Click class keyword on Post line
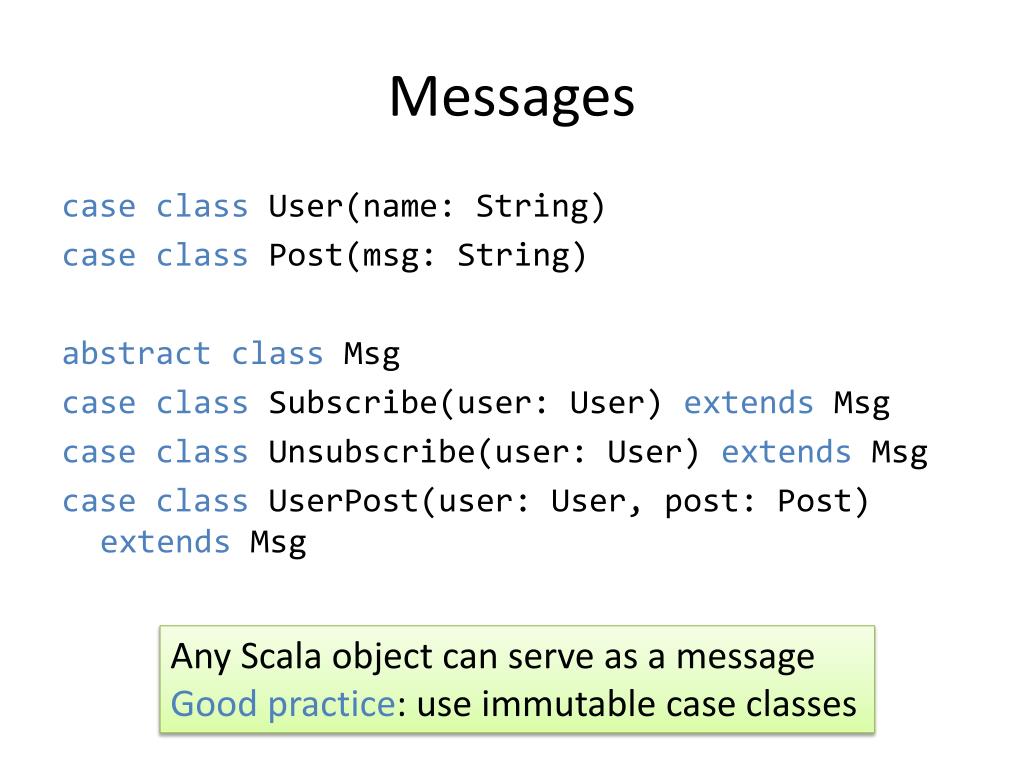The width and height of the screenshot is (1024, 768). (x=202, y=255)
